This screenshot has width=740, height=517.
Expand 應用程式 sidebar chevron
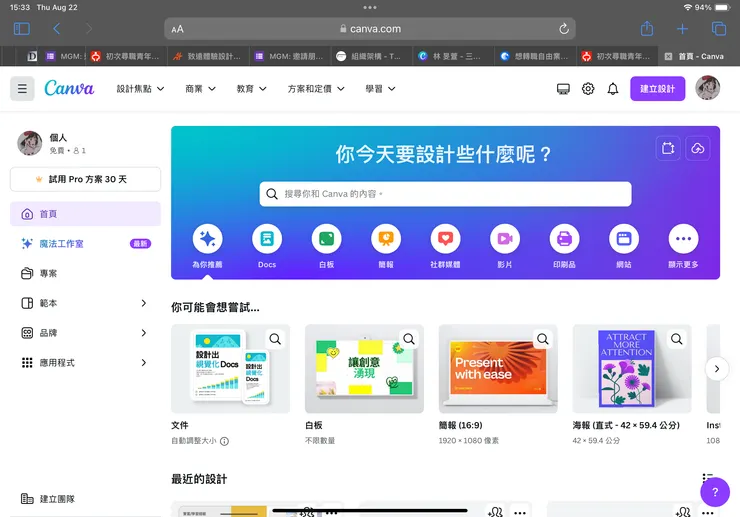click(x=144, y=363)
